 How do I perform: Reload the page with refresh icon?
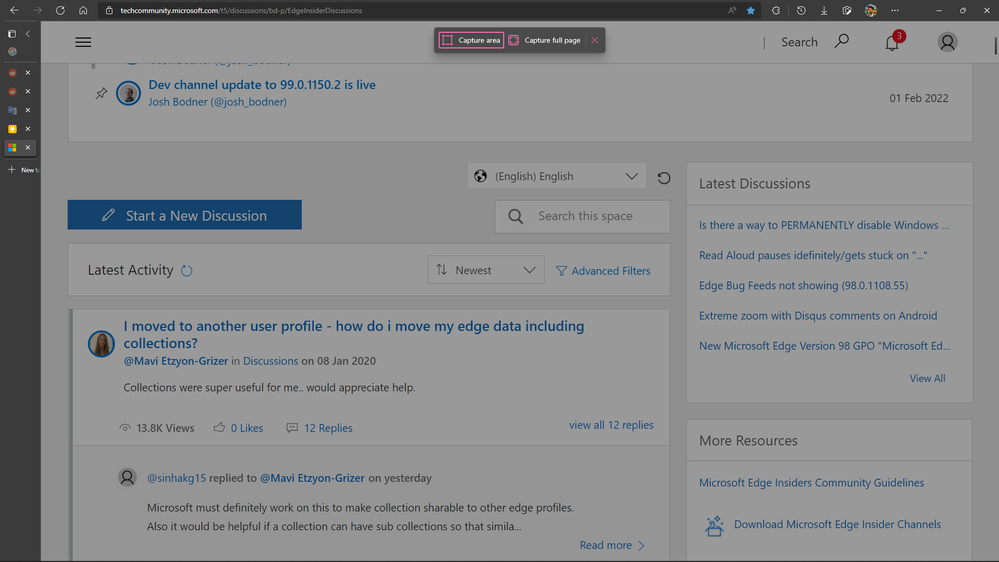click(x=60, y=10)
